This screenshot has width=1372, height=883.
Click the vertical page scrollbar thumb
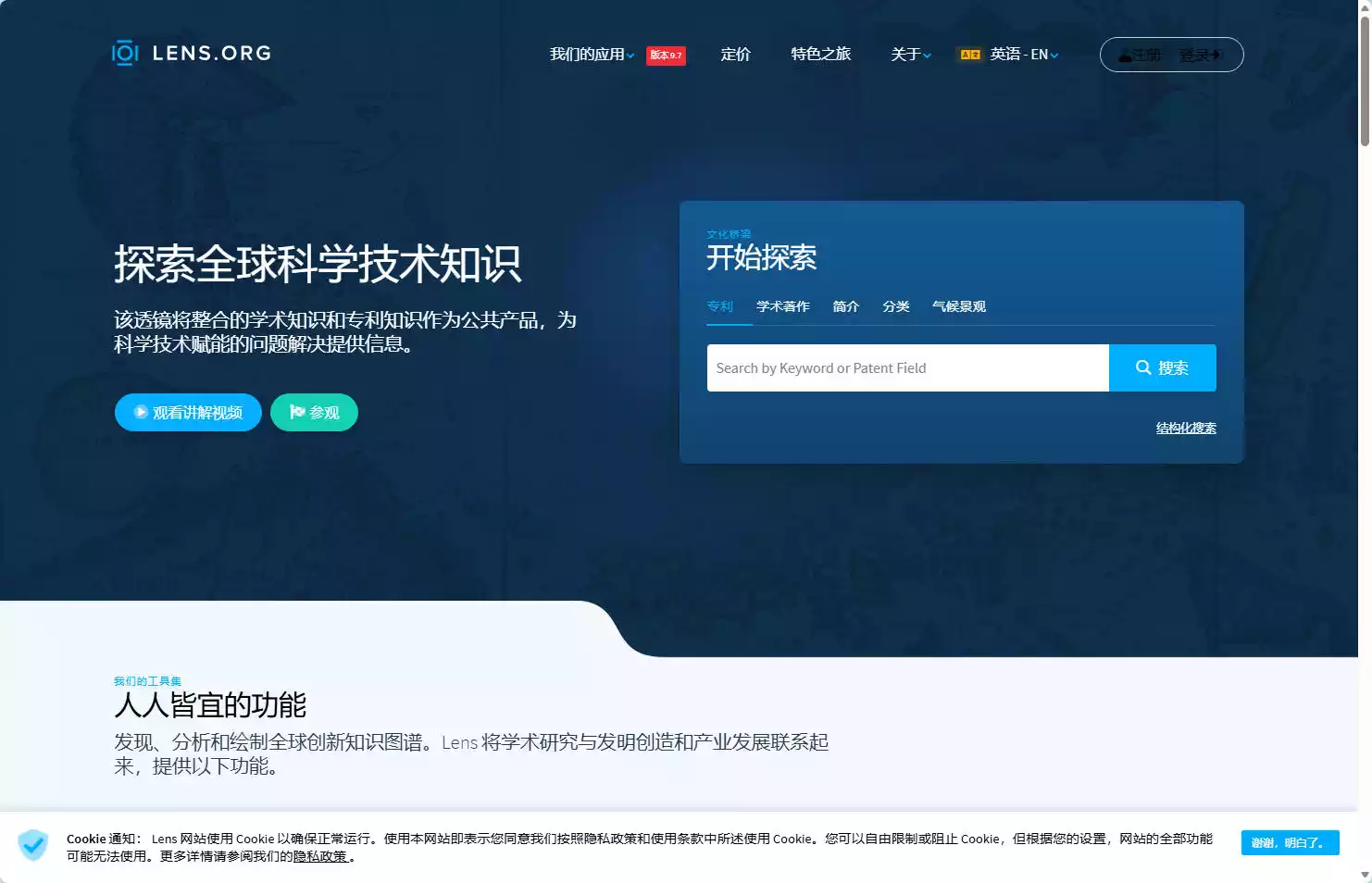[1365, 83]
